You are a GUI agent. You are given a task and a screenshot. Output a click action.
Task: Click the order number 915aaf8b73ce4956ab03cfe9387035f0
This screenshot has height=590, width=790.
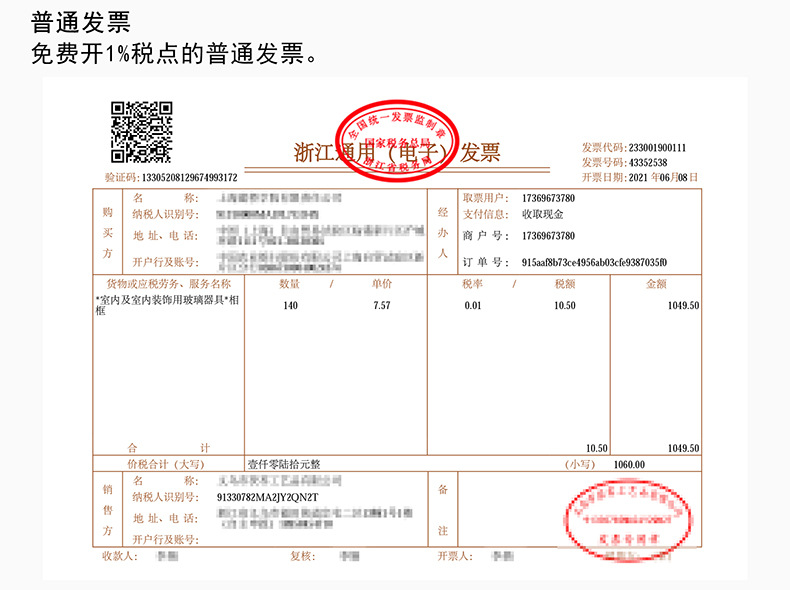point(594,262)
